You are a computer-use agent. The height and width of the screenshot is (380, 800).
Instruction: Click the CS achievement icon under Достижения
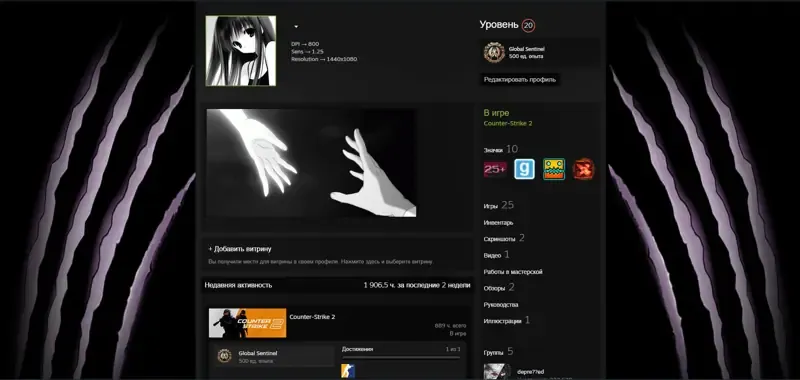pyautogui.click(x=348, y=371)
